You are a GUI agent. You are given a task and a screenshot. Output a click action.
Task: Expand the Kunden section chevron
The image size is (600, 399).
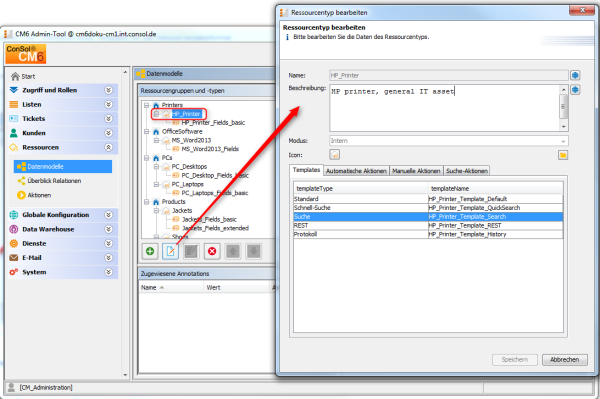[x=109, y=133]
